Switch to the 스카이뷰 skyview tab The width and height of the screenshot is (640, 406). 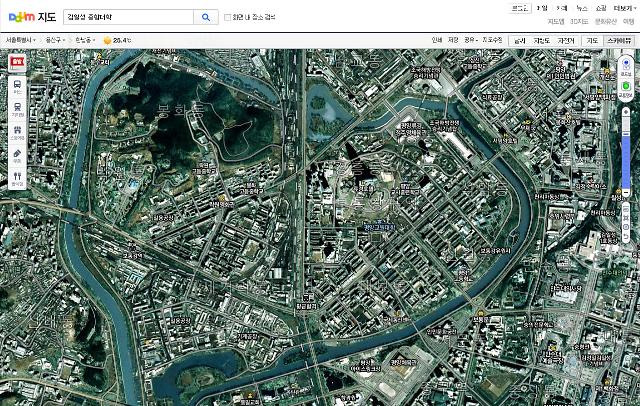(x=619, y=40)
